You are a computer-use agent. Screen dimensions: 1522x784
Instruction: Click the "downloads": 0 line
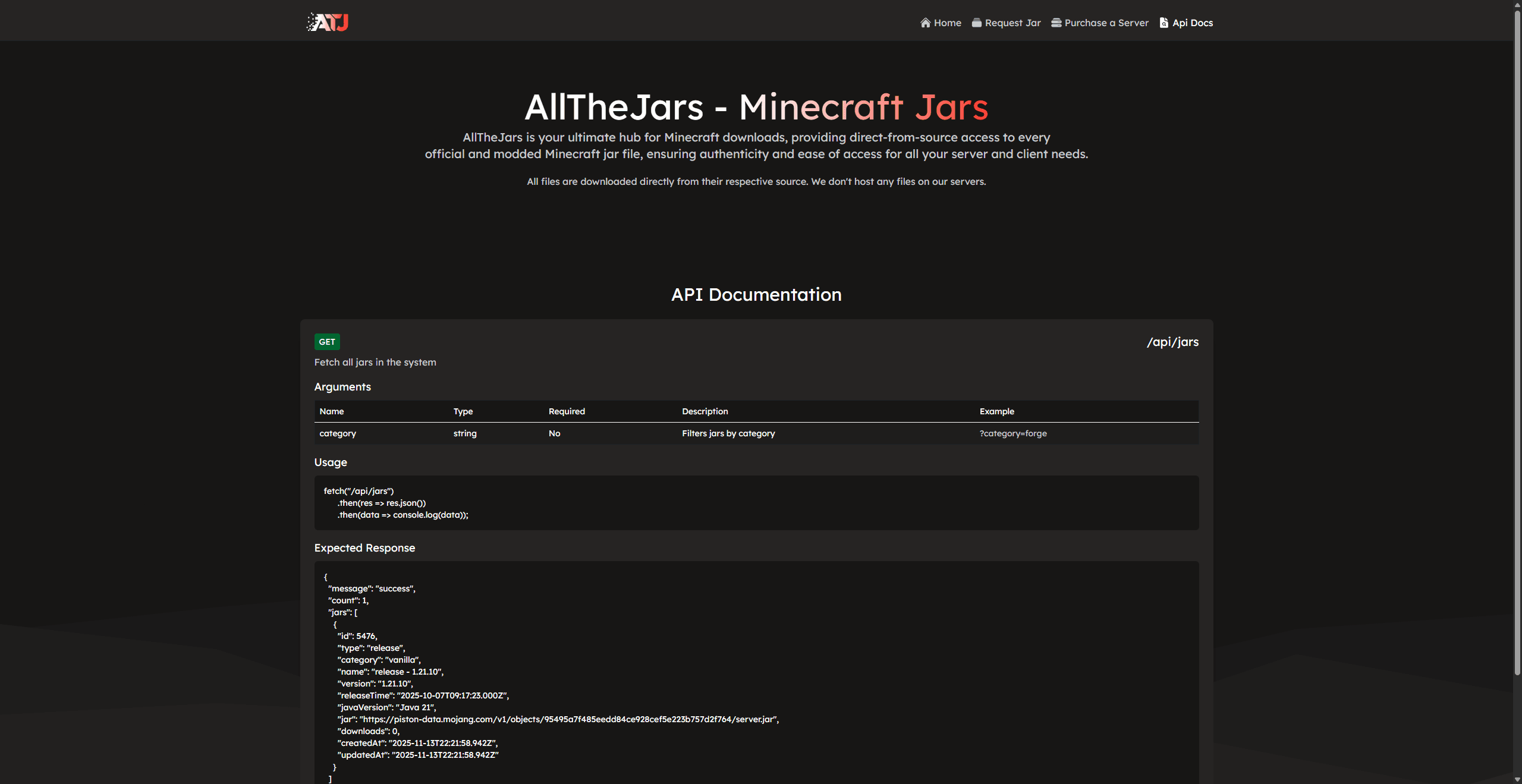369,731
